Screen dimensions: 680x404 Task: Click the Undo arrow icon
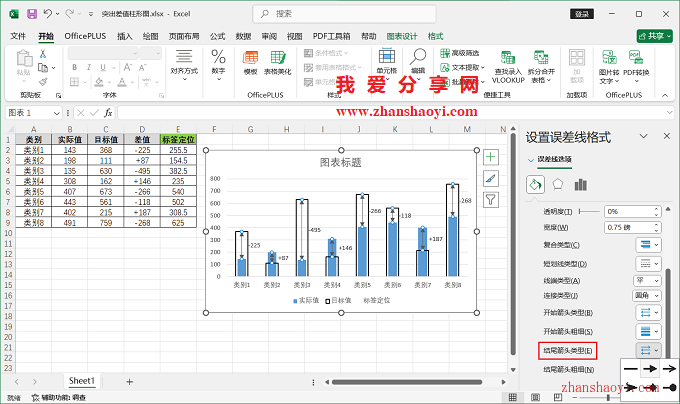point(48,14)
